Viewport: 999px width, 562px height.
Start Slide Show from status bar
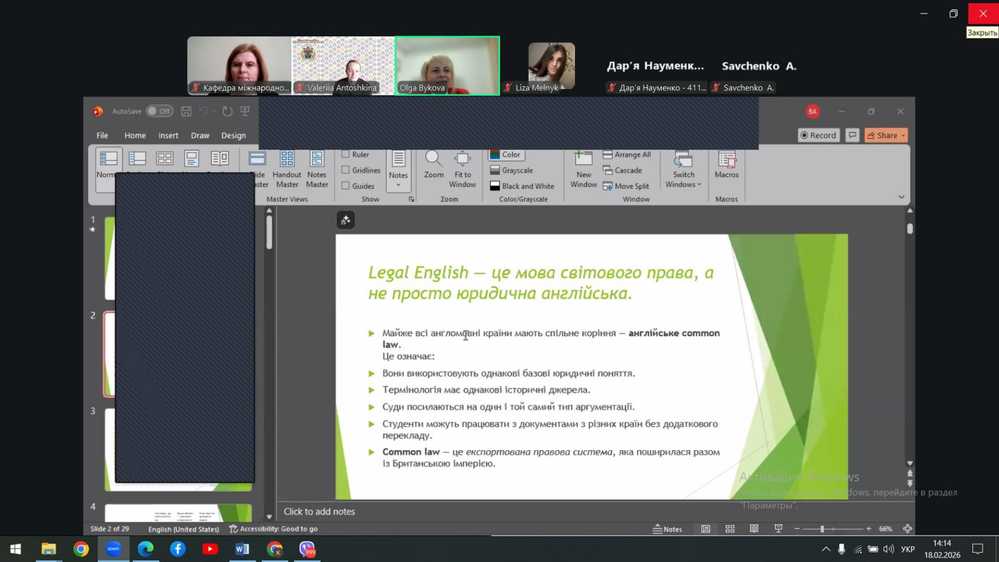[778, 529]
